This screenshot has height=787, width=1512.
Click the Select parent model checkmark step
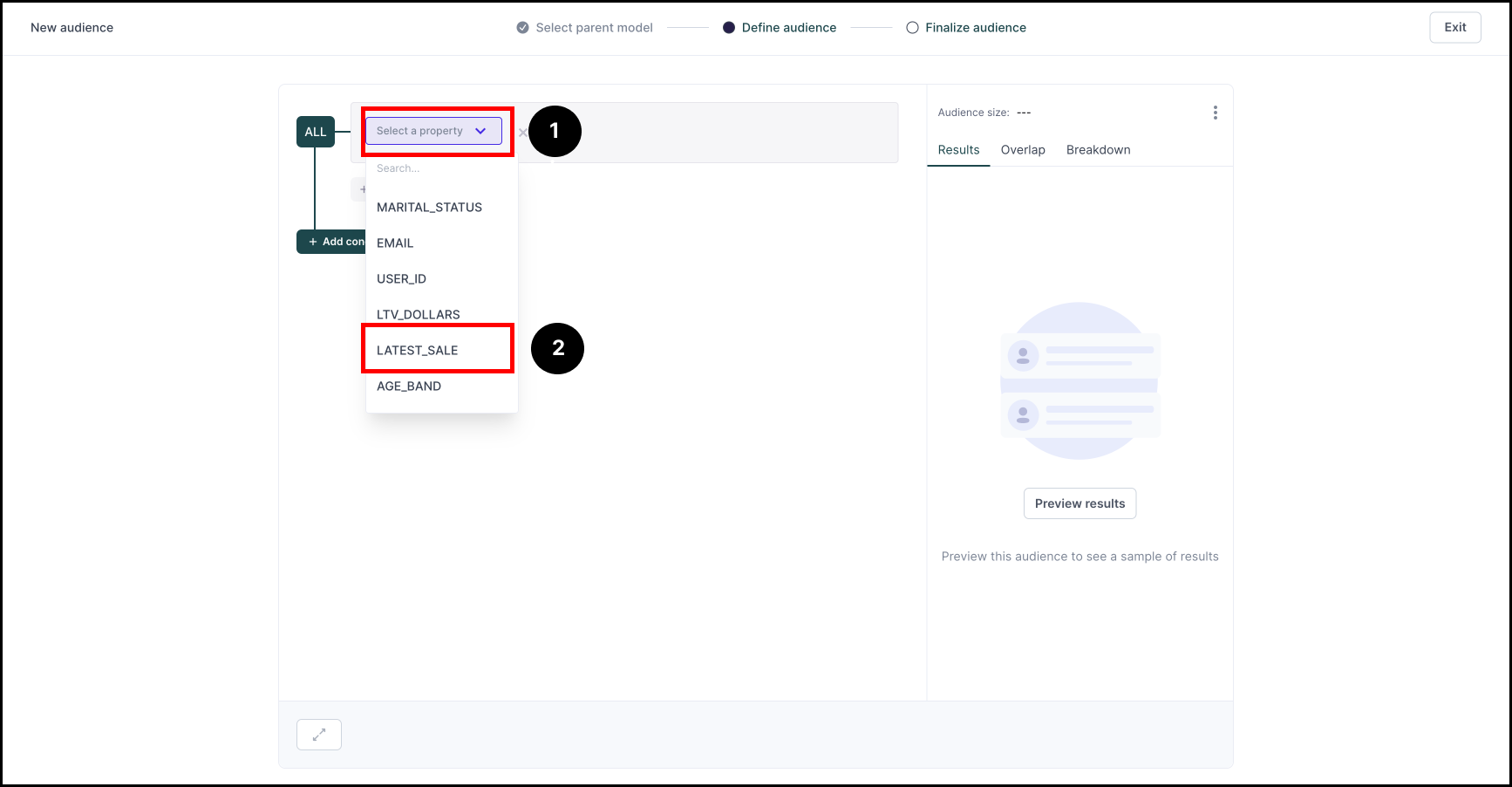pos(523,28)
